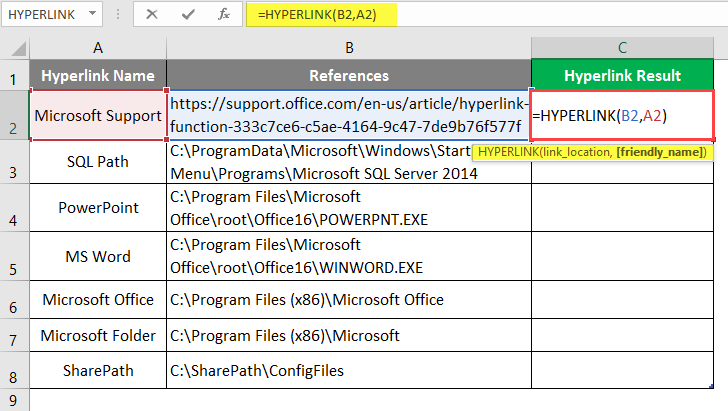Click Select All corner triangle
The width and height of the screenshot is (728, 411).
18,48
